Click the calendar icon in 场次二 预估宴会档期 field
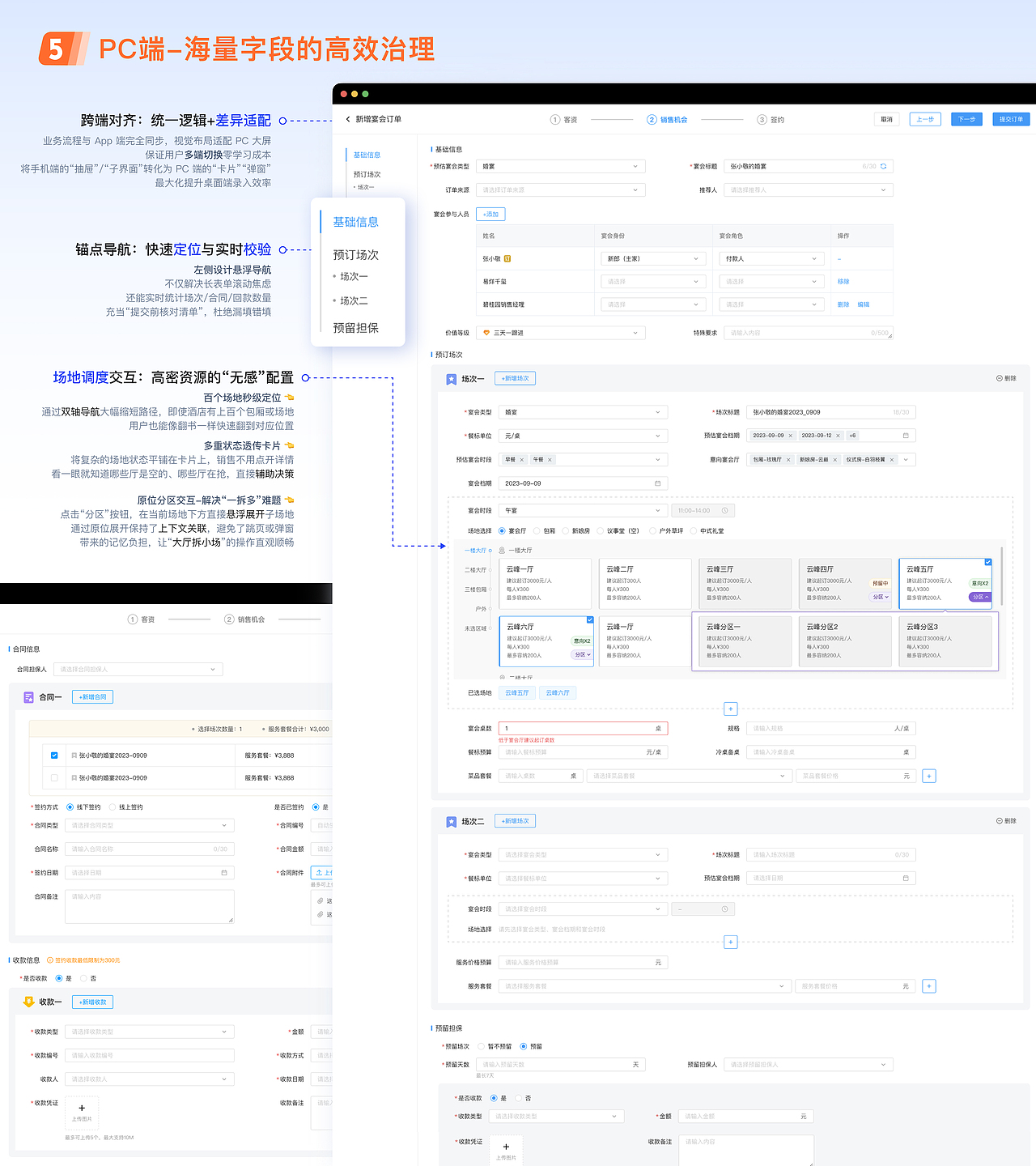The width and height of the screenshot is (1036, 1166). (906, 879)
